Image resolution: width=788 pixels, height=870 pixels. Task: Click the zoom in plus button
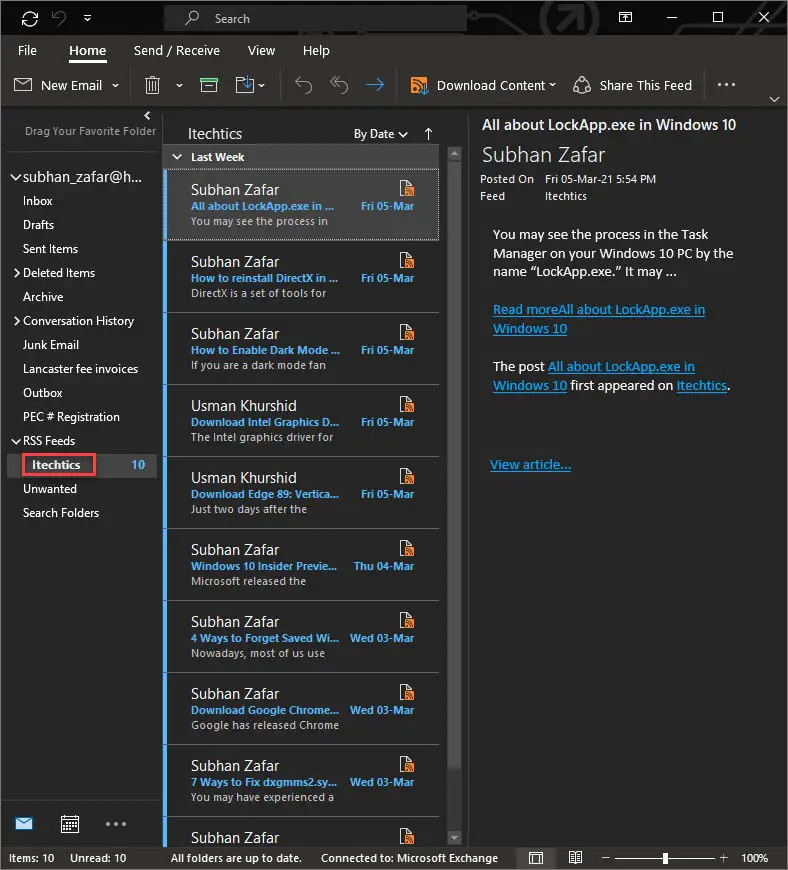pos(724,858)
